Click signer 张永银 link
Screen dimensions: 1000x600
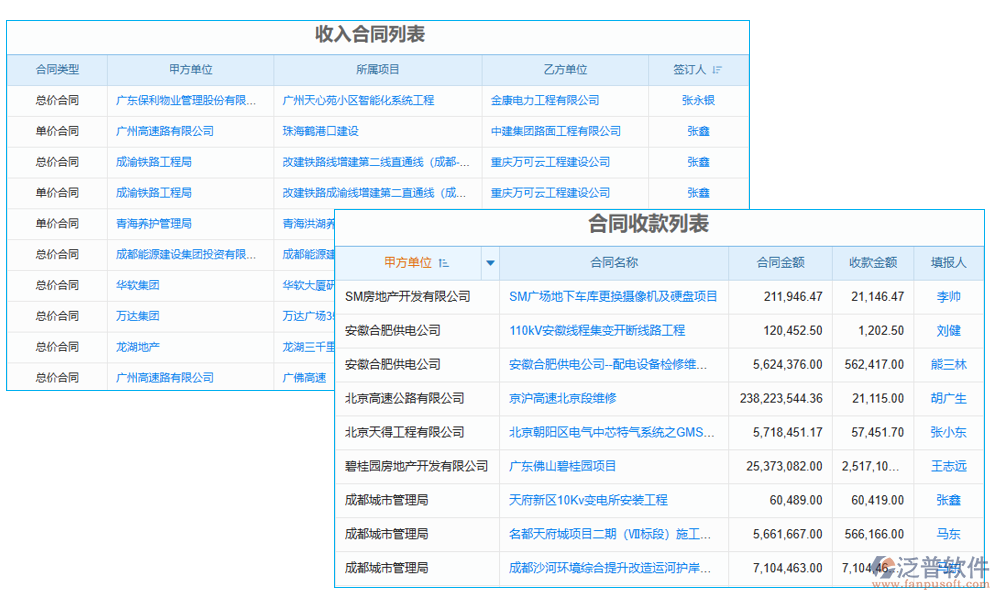click(x=700, y=100)
